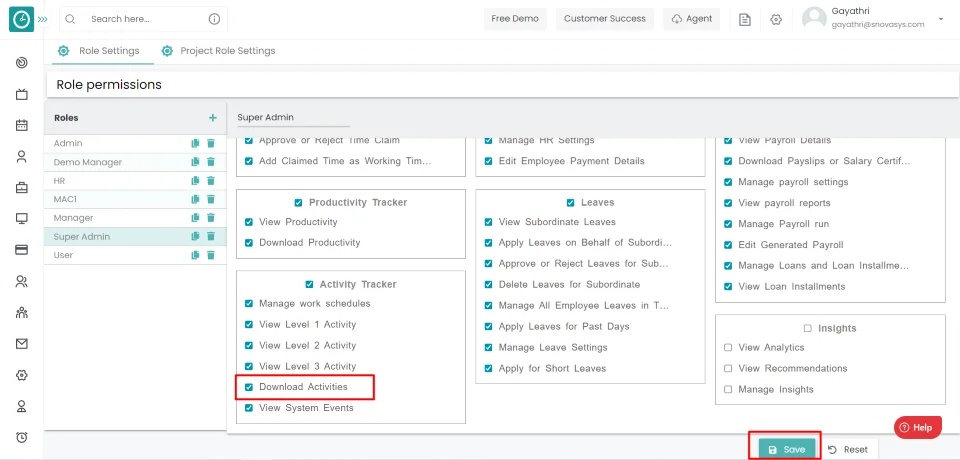Open the sidebar TV monitor icon

tap(21, 94)
